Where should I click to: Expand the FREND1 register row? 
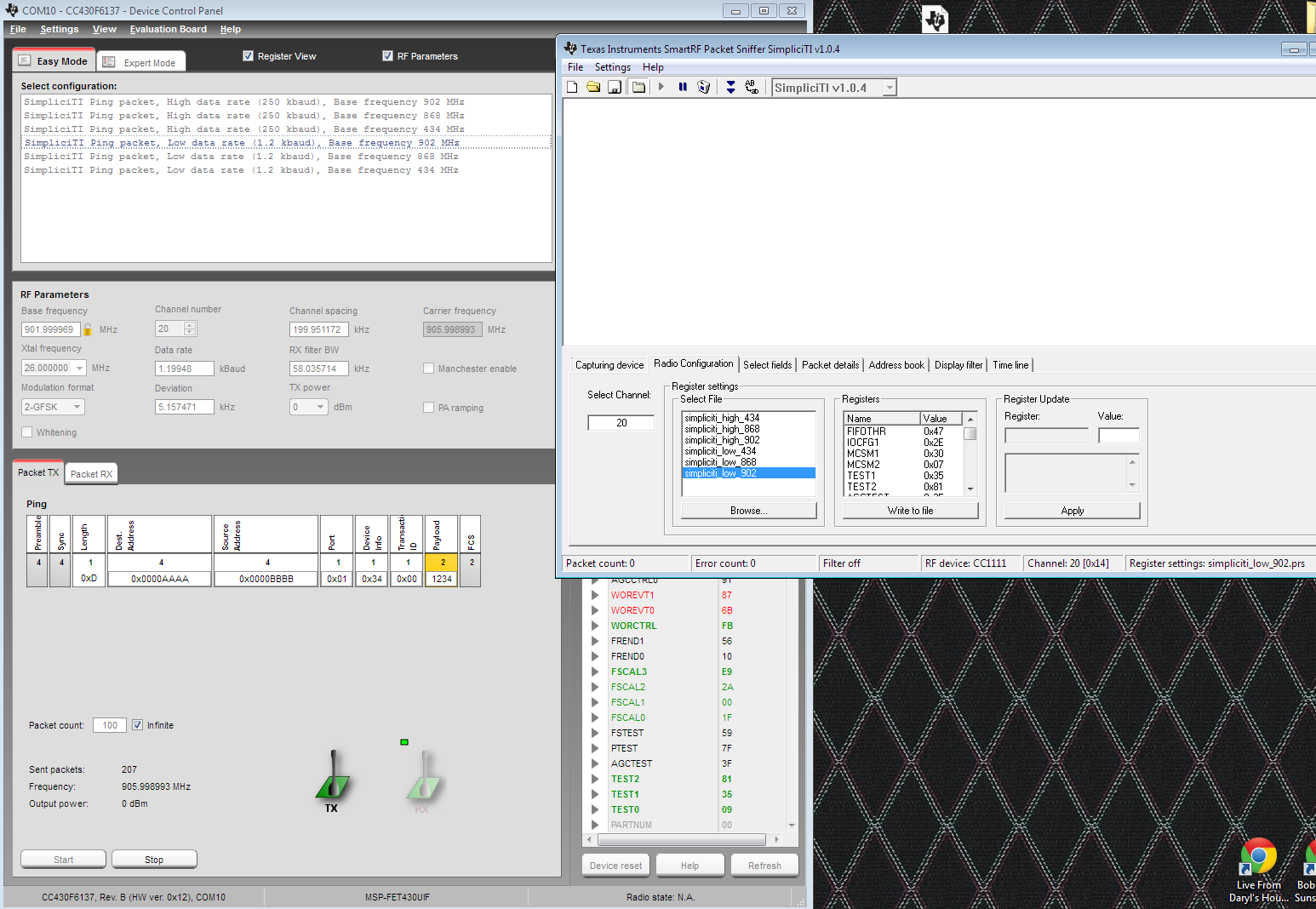pyautogui.click(x=595, y=641)
